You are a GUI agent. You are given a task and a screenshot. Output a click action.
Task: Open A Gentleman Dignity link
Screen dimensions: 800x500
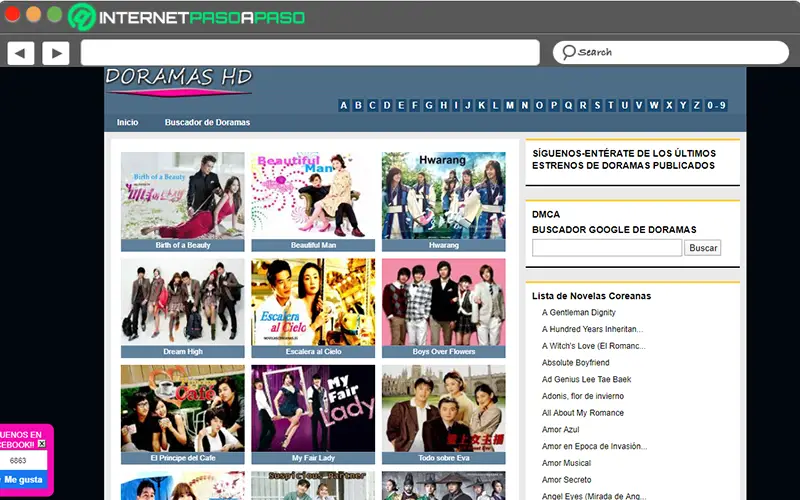pos(579,312)
